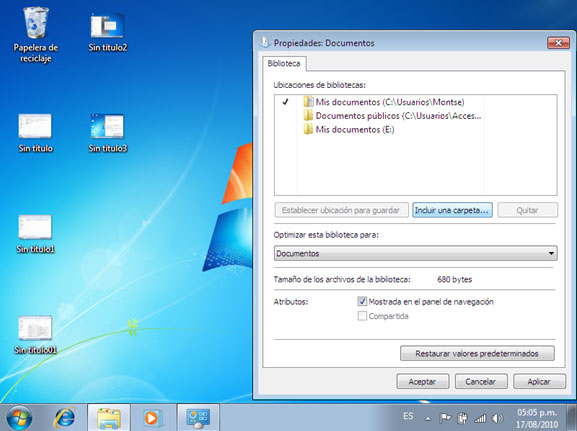Select the Sin título2 desktop file

click(107, 32)
